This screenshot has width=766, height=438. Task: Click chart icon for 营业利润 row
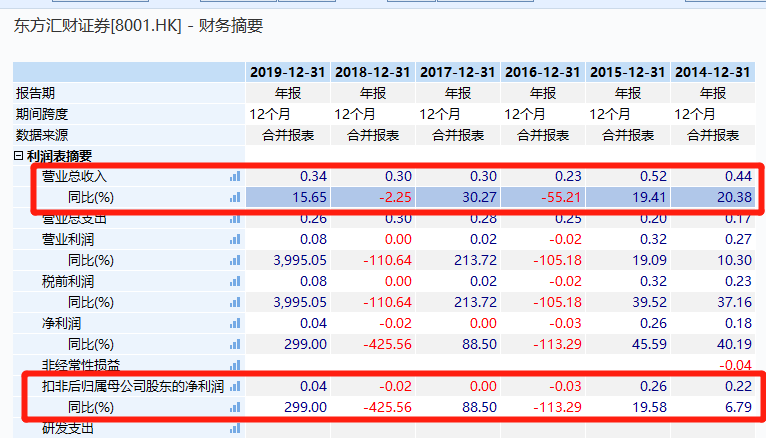(x=236, y=239)
